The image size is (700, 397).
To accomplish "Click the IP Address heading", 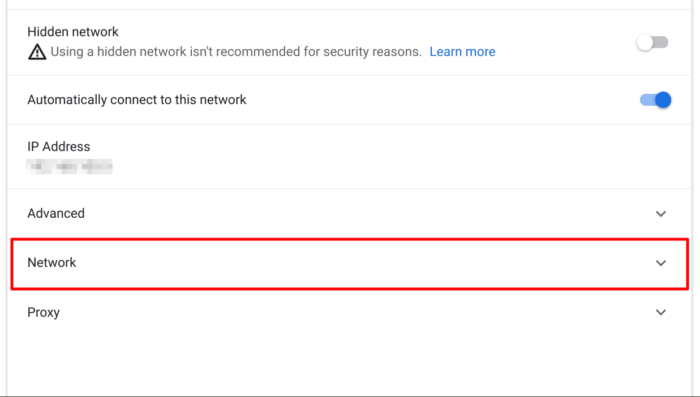I will (58, 146).
